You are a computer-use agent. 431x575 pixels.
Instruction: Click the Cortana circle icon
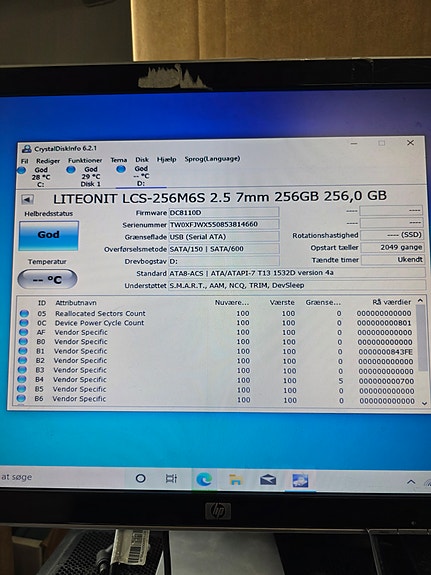coord(140,478)
